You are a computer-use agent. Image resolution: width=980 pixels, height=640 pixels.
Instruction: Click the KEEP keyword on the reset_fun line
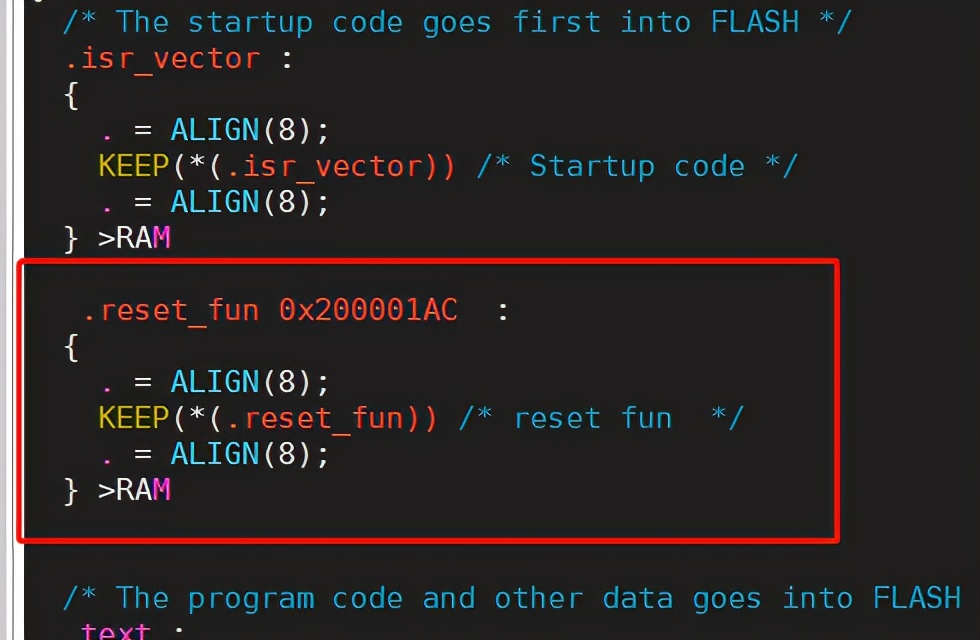coord(134,418)
